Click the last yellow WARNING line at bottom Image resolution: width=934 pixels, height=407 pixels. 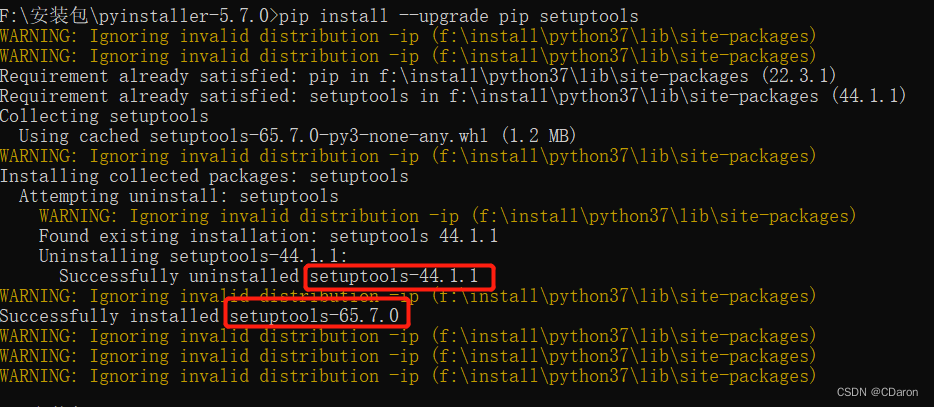(408, 377)
